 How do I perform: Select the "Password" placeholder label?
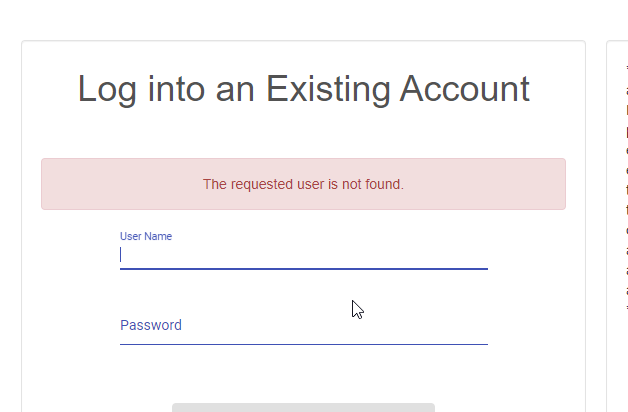click(x=151, y=325)
